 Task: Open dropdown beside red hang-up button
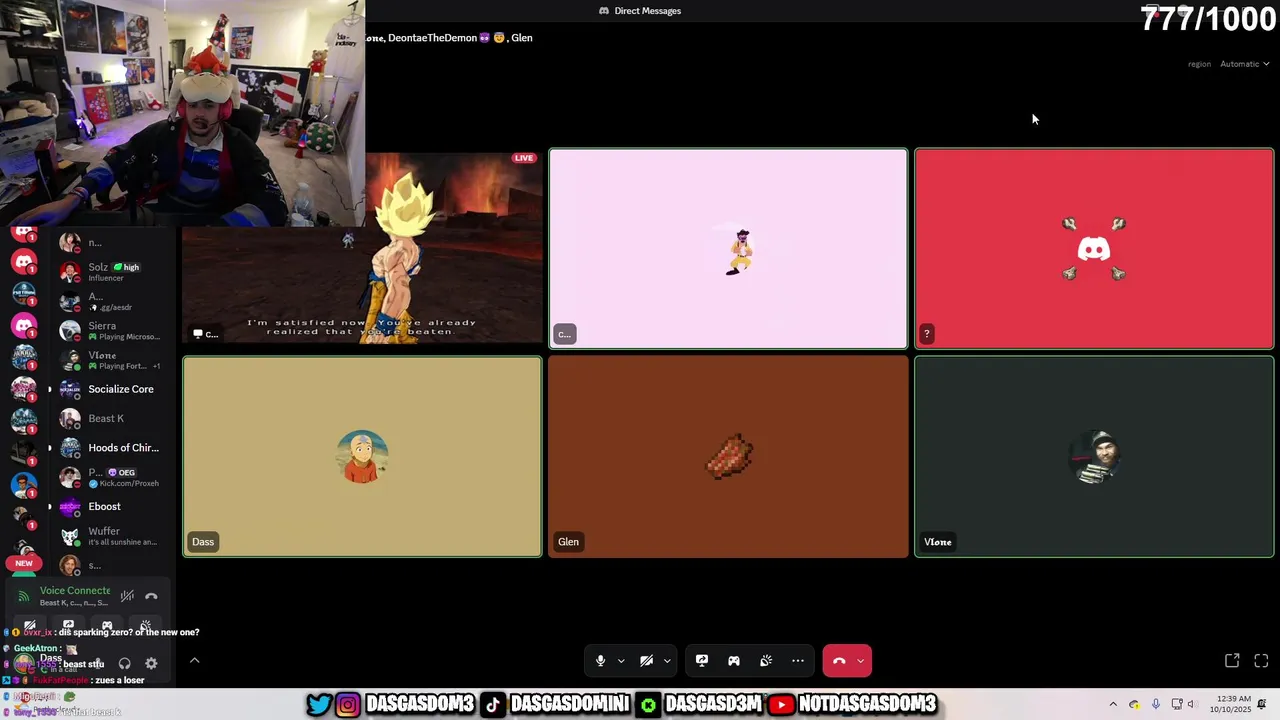point(860,661)
